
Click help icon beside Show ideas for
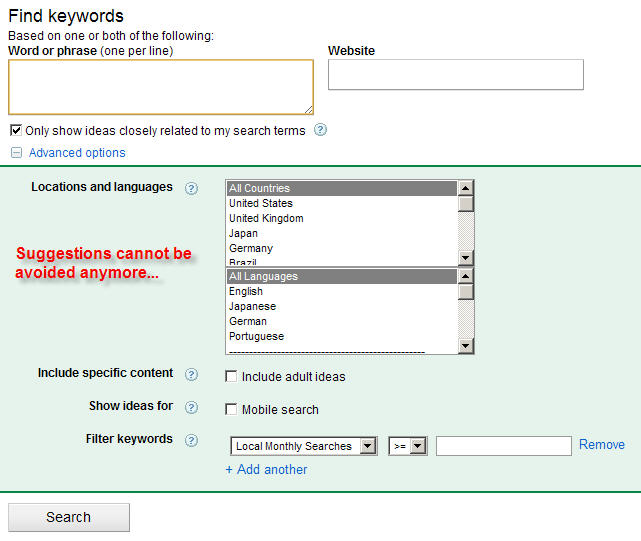(x=191, y=407)
